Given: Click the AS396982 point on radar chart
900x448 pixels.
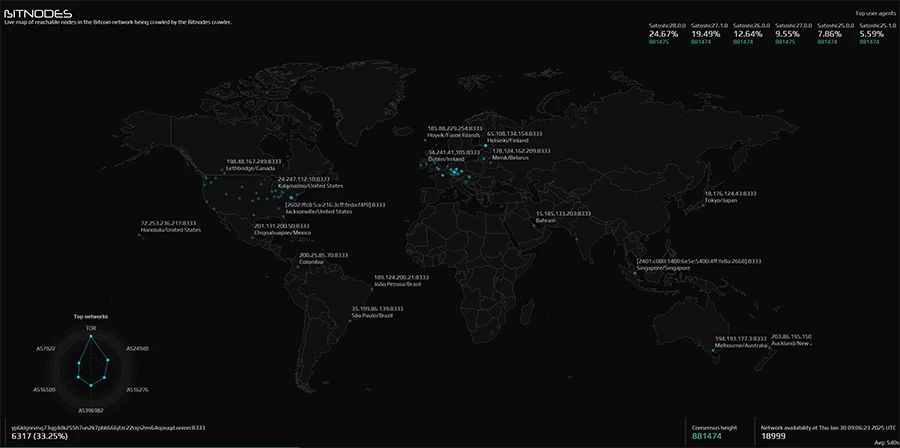Looking at the screenshot, I should click(x=90, y=385).
